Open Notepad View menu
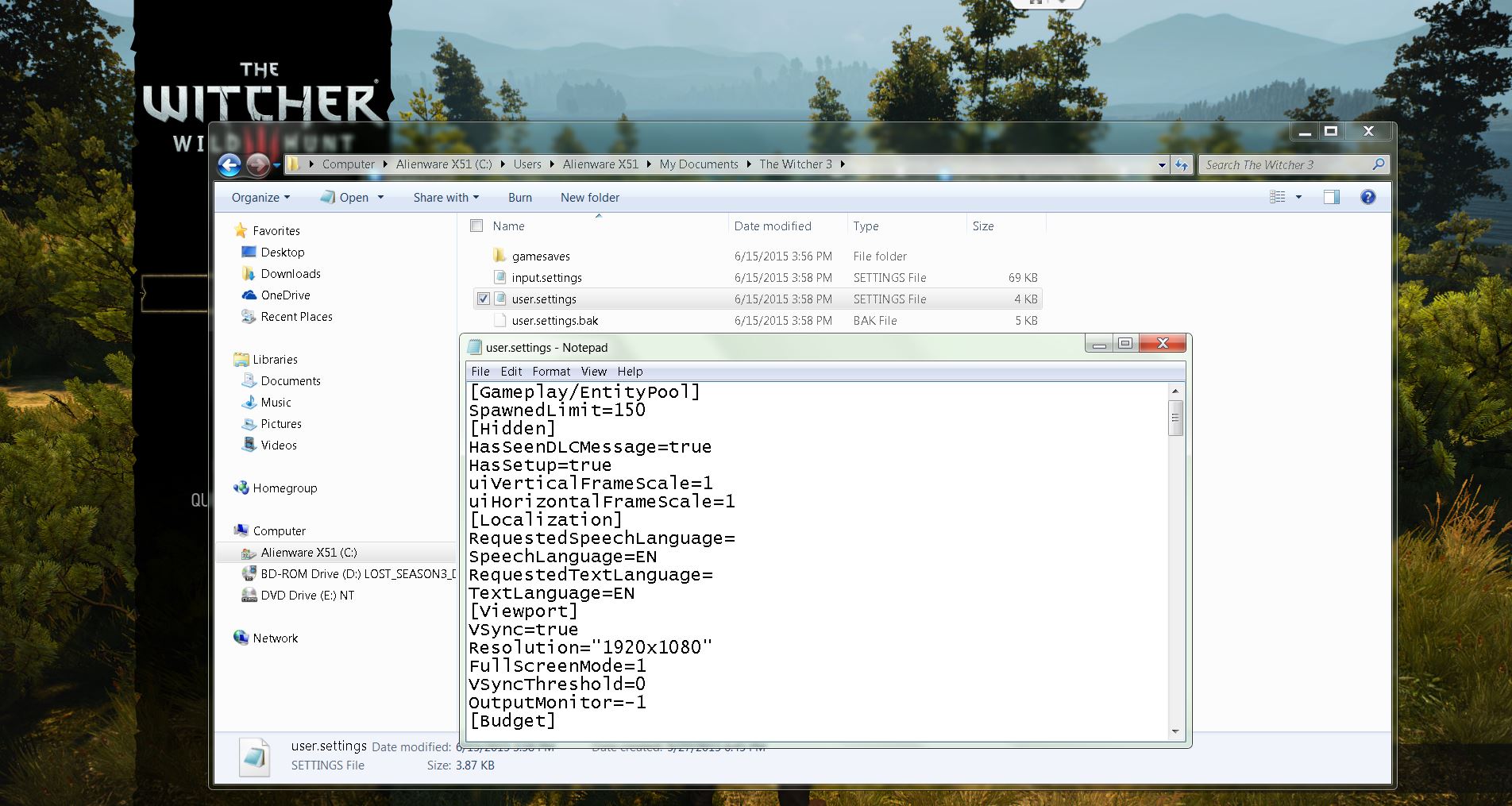Screen dimensions: 1512x806 [x=593, y=372]
